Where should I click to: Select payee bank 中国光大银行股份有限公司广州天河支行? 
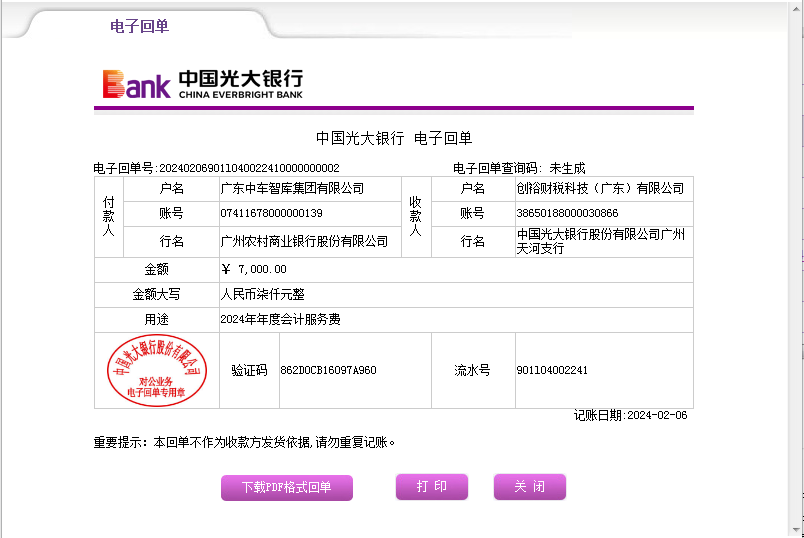[x=600, y=241]
